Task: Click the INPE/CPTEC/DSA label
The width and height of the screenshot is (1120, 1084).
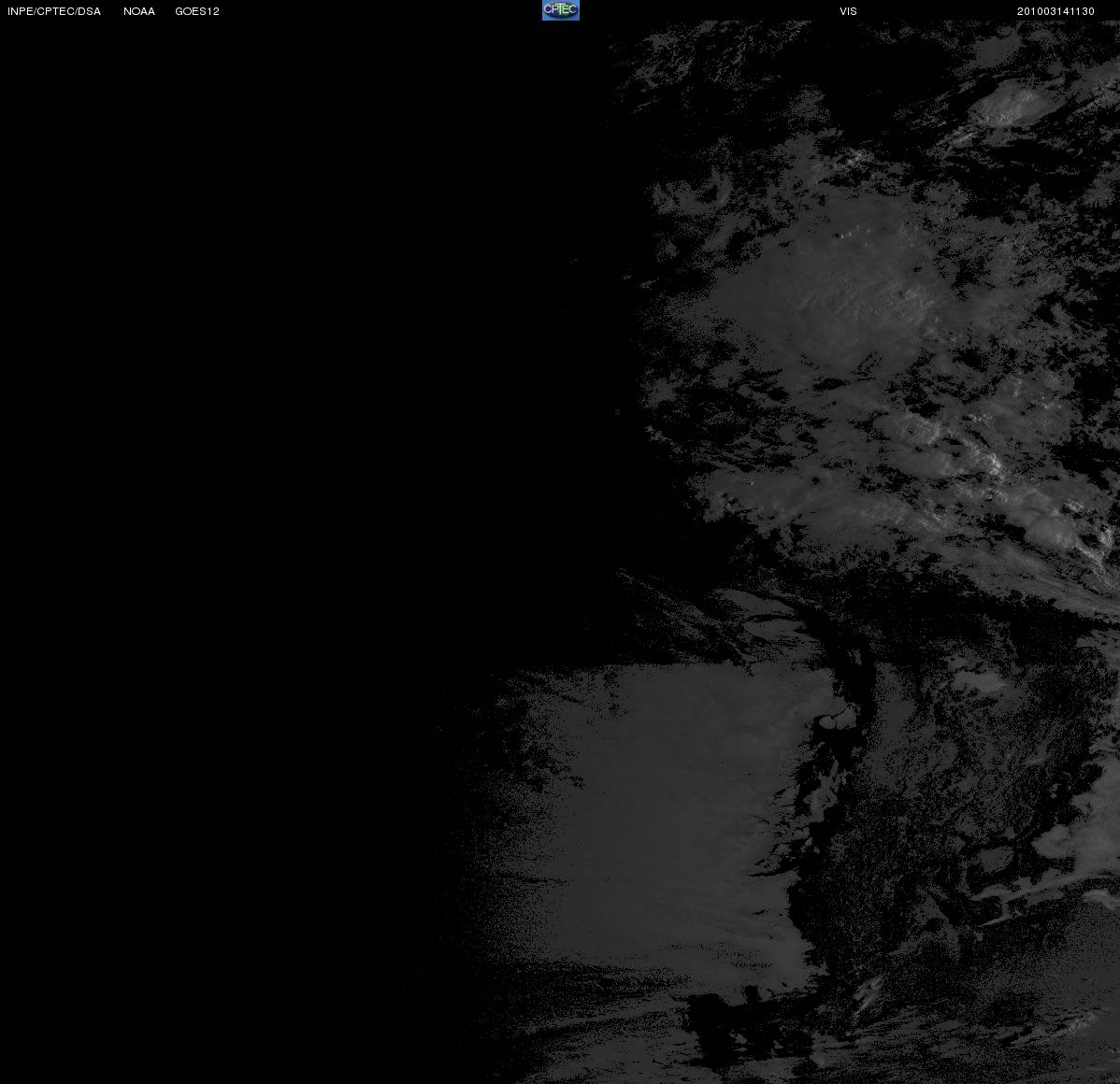Action: (54, 11)
